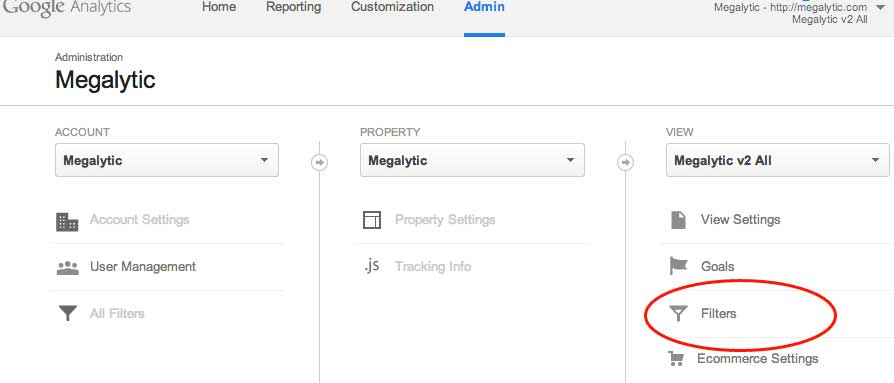Switch to the Reporting tab
894x383 pixels.
(x=294, y=7)
